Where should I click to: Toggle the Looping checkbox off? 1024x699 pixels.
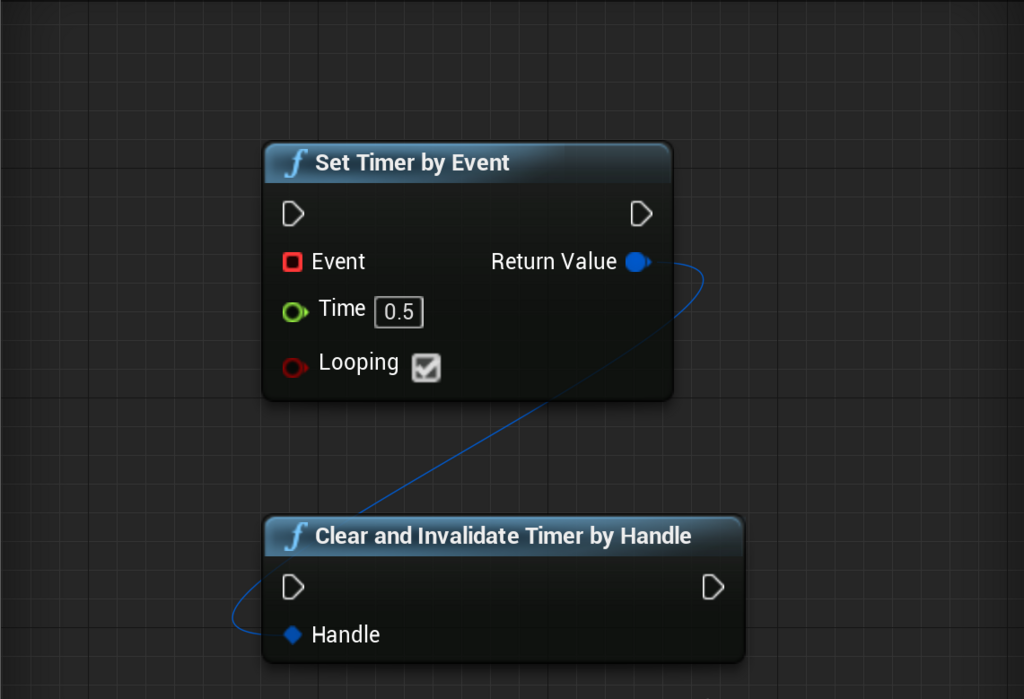point(426,368)
